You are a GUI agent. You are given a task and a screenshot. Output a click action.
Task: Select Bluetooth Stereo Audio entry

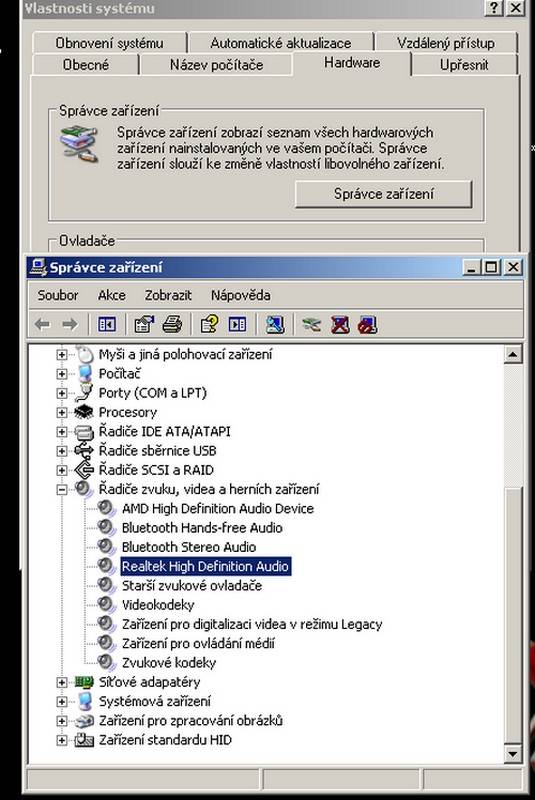click(x=189, y=547)
